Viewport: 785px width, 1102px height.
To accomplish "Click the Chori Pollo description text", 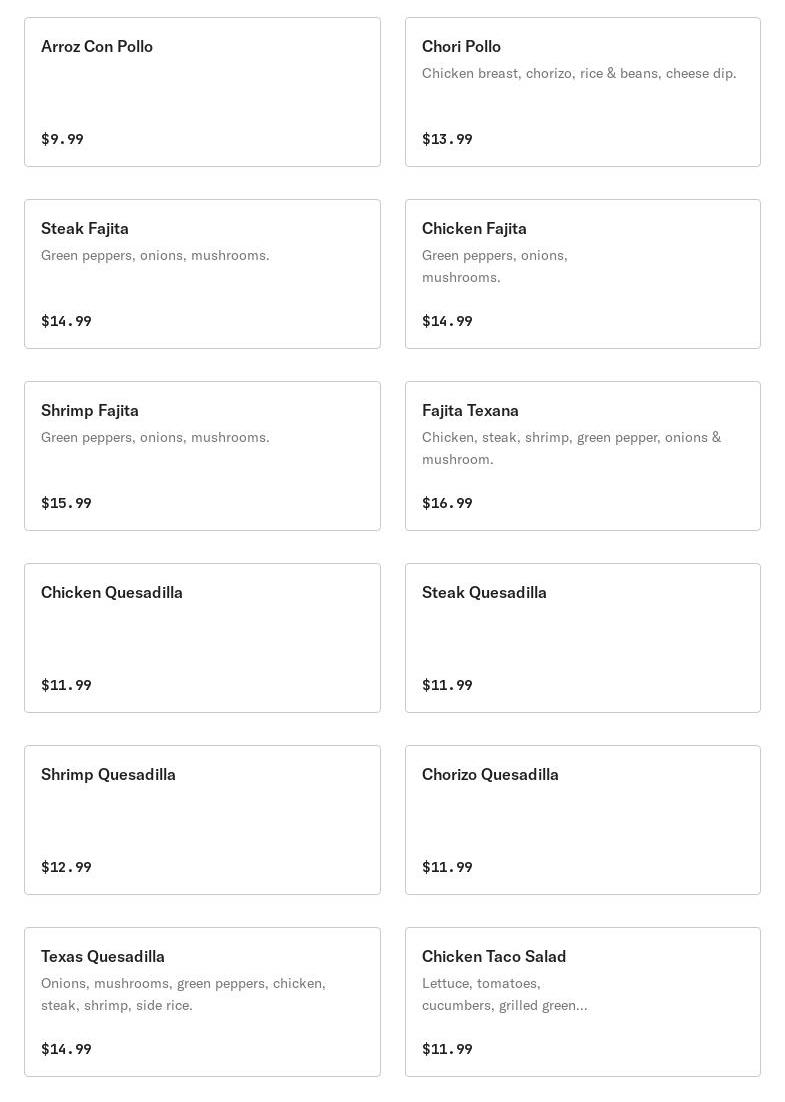I will click(x=578, y=73).
